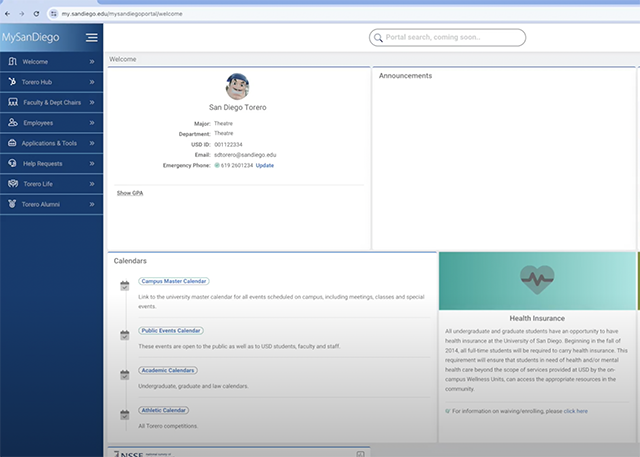
Task: Click the Health Insurance title
Action: coord(537,318)
